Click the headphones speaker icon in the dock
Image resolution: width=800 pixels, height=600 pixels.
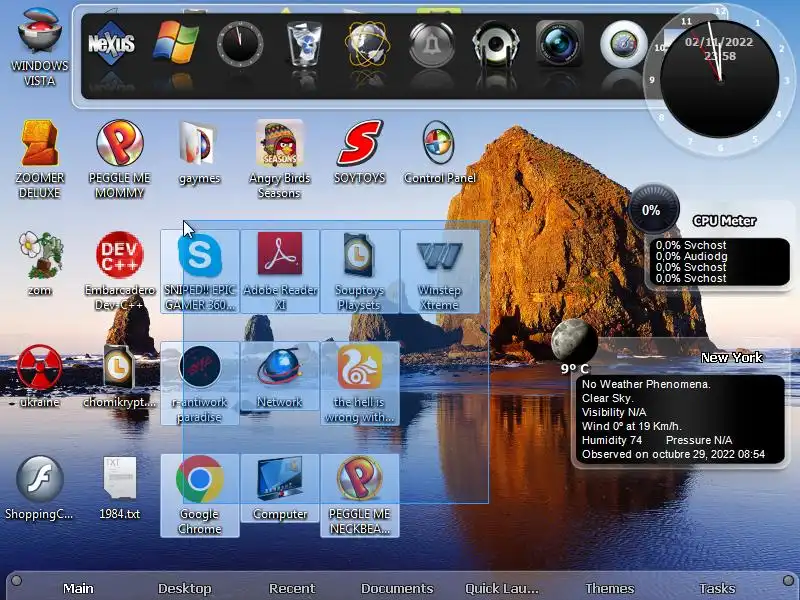click(x=495, y=44)
